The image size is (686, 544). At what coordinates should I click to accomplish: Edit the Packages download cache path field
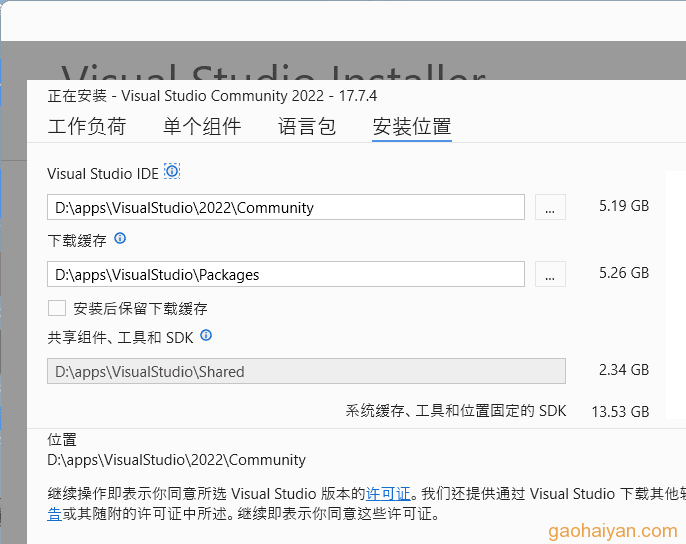tap(286, 274)
